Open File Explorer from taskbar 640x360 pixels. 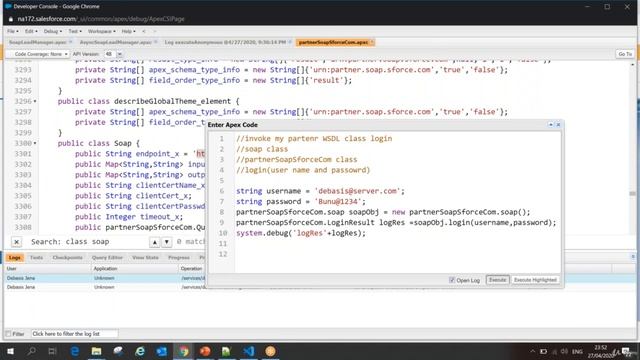pos(96,351)
